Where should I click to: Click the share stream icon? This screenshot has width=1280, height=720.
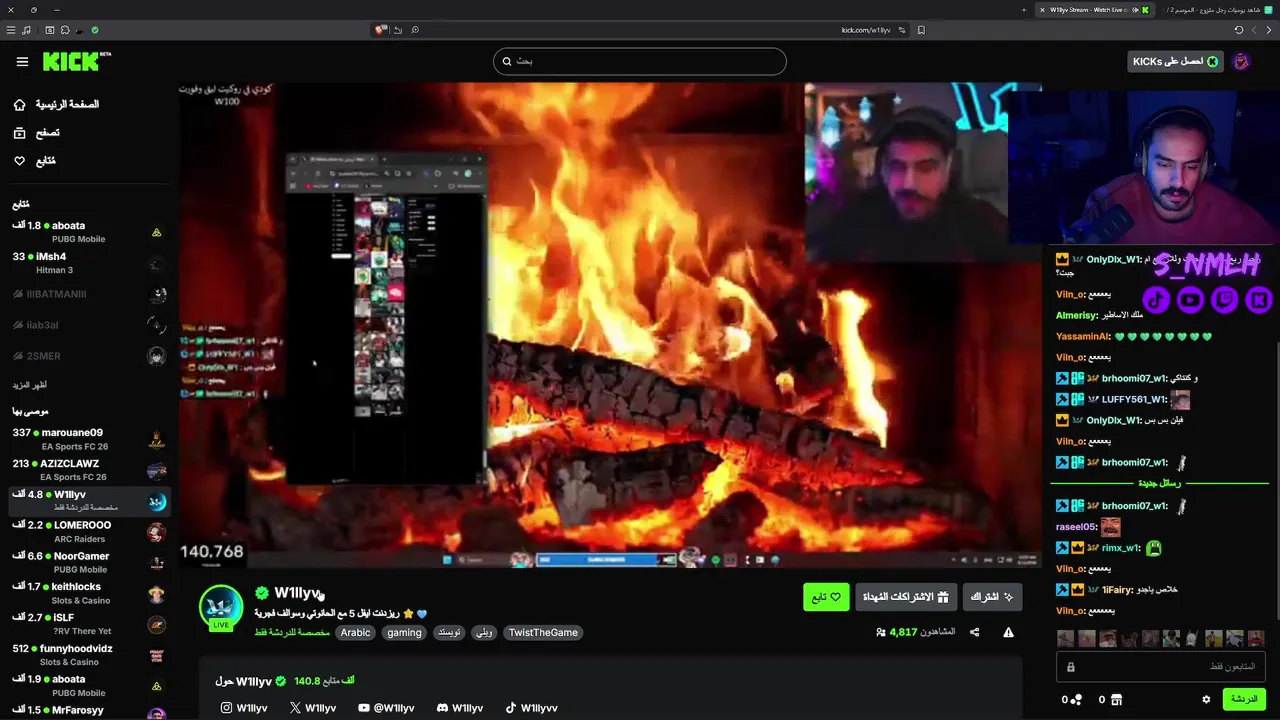pos(975,632)
